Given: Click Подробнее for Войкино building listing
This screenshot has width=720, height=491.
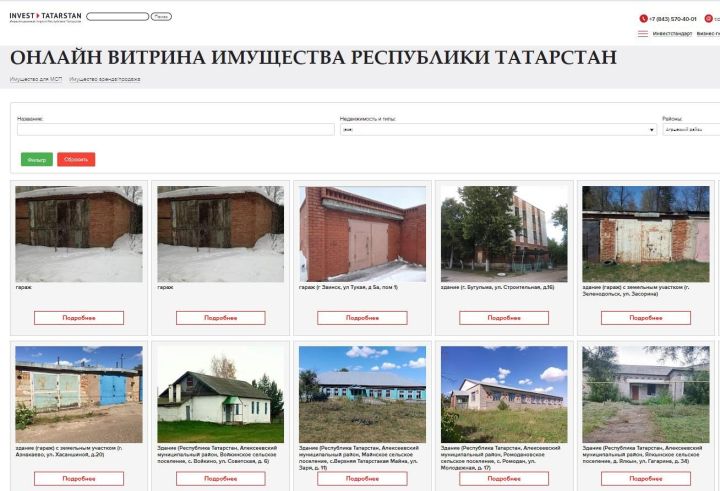Looking at the screenshot, I should 220,479.
